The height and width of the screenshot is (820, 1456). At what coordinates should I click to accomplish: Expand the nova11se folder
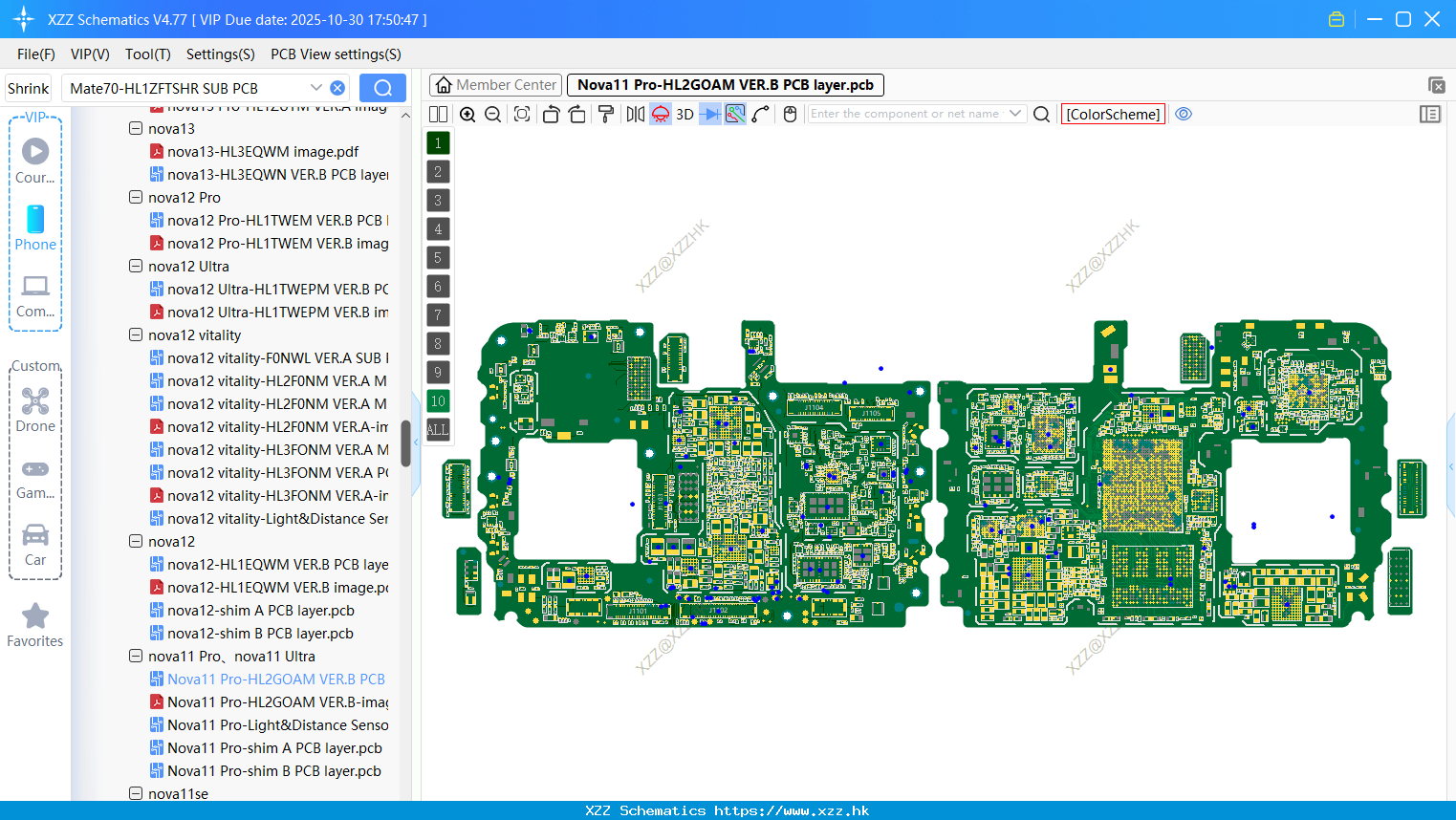pyautogui.click(x=136, y=793)
